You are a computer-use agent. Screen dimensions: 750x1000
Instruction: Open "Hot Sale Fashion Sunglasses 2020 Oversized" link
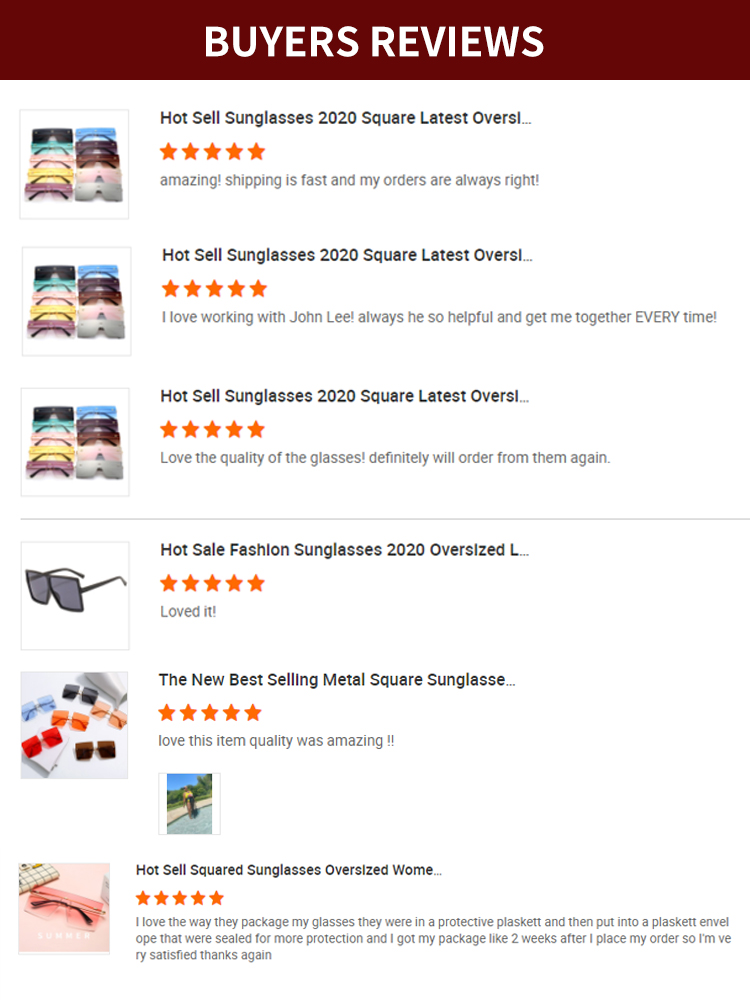pos(344,550)
